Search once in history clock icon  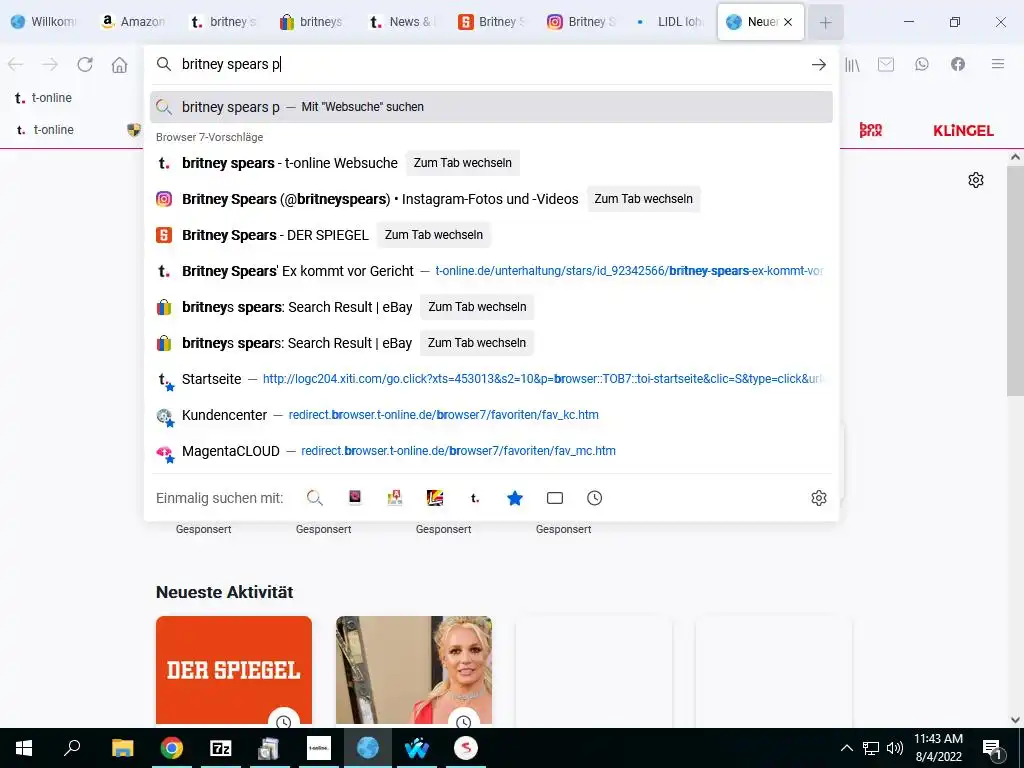tap(594, 498)
